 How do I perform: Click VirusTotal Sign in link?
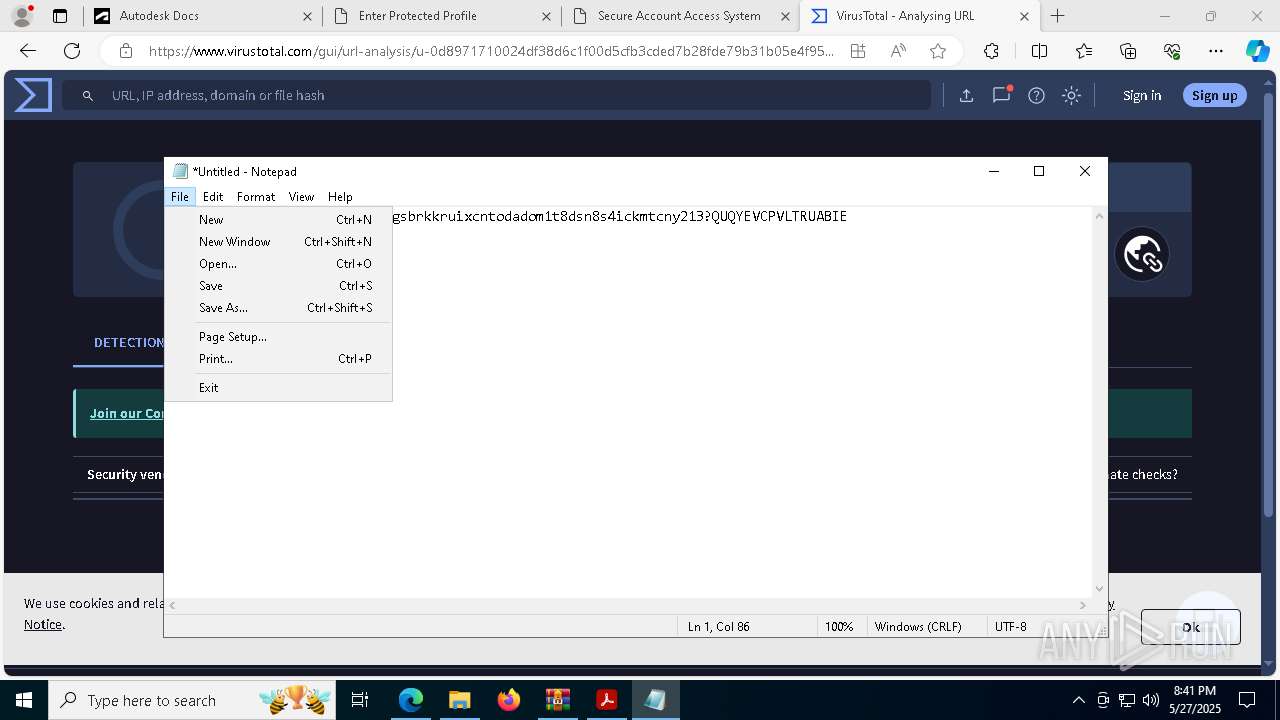1142,95
